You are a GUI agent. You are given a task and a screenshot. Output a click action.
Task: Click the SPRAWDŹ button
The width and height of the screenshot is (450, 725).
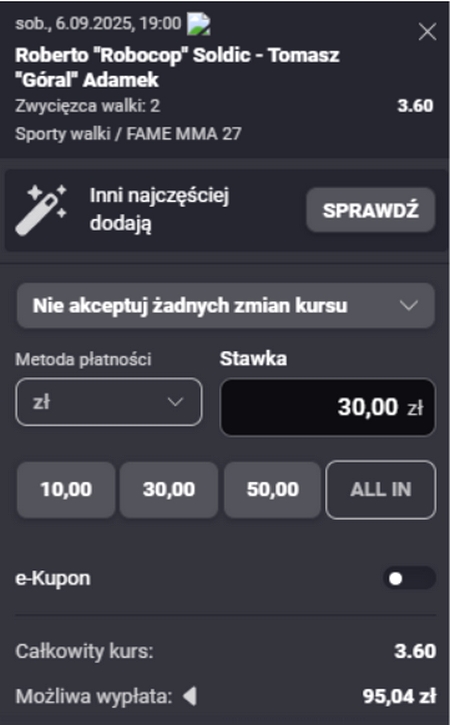pos(370,210)
